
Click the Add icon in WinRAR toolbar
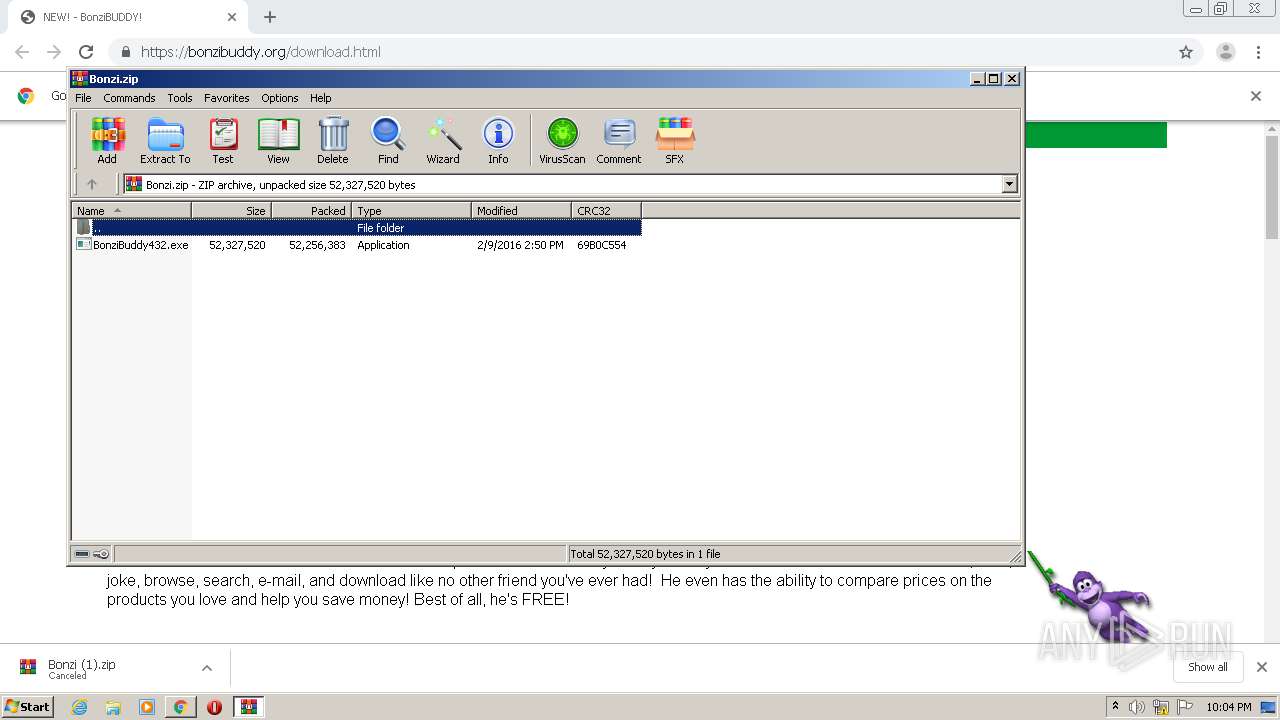(x=107, y=140)
